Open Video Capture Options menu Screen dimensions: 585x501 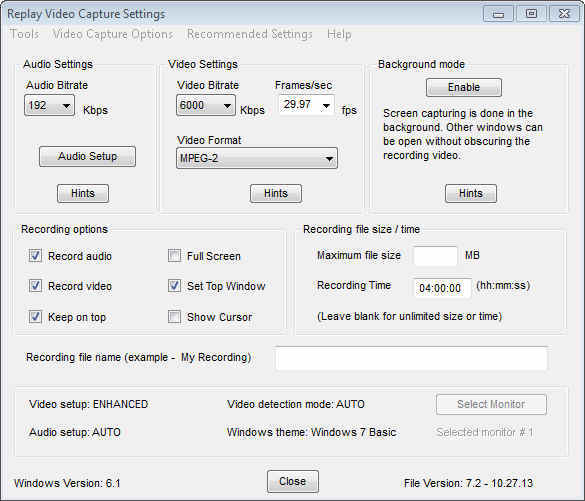tap(113, 34)
